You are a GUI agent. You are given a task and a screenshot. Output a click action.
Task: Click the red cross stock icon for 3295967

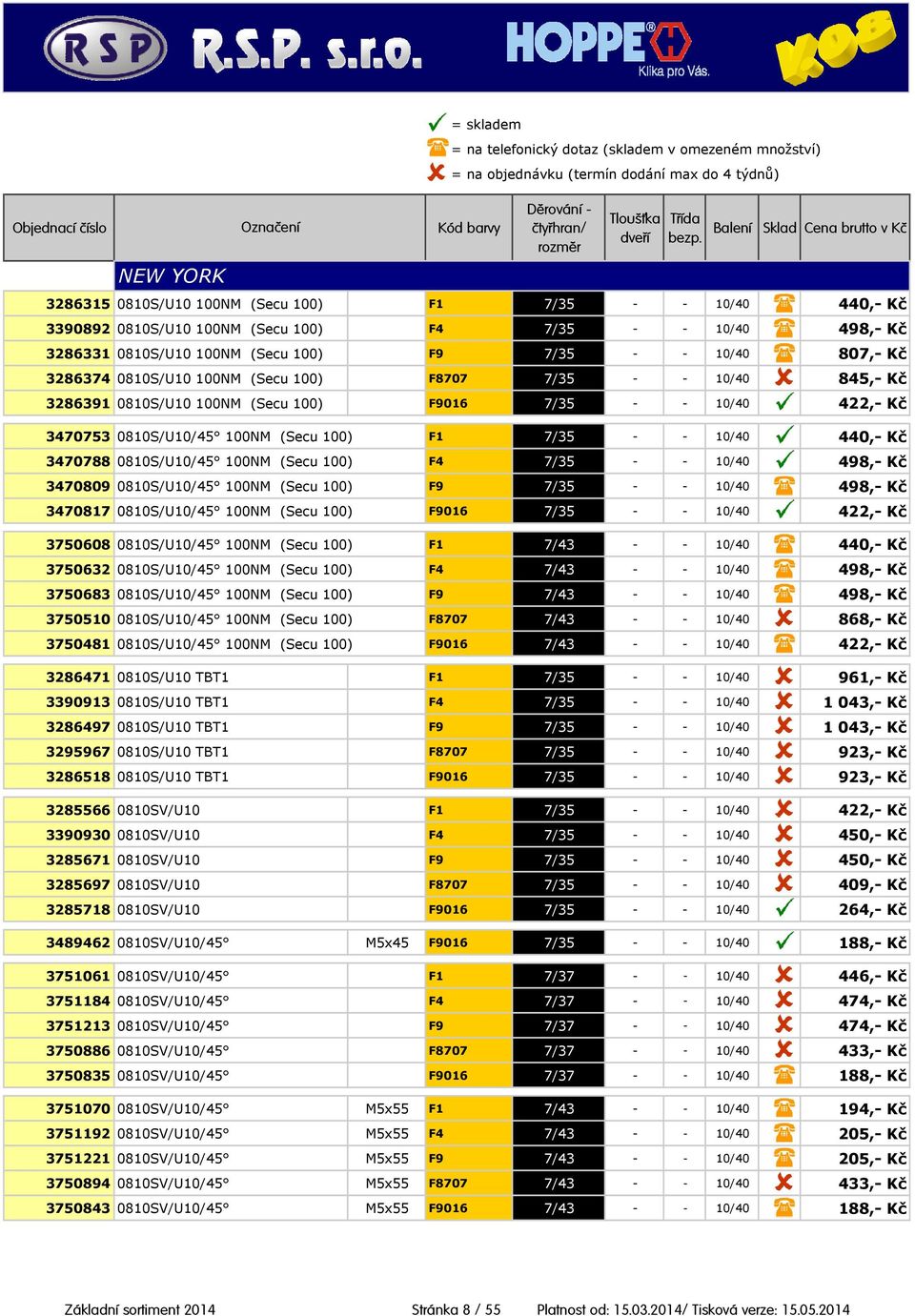(783, 750)
